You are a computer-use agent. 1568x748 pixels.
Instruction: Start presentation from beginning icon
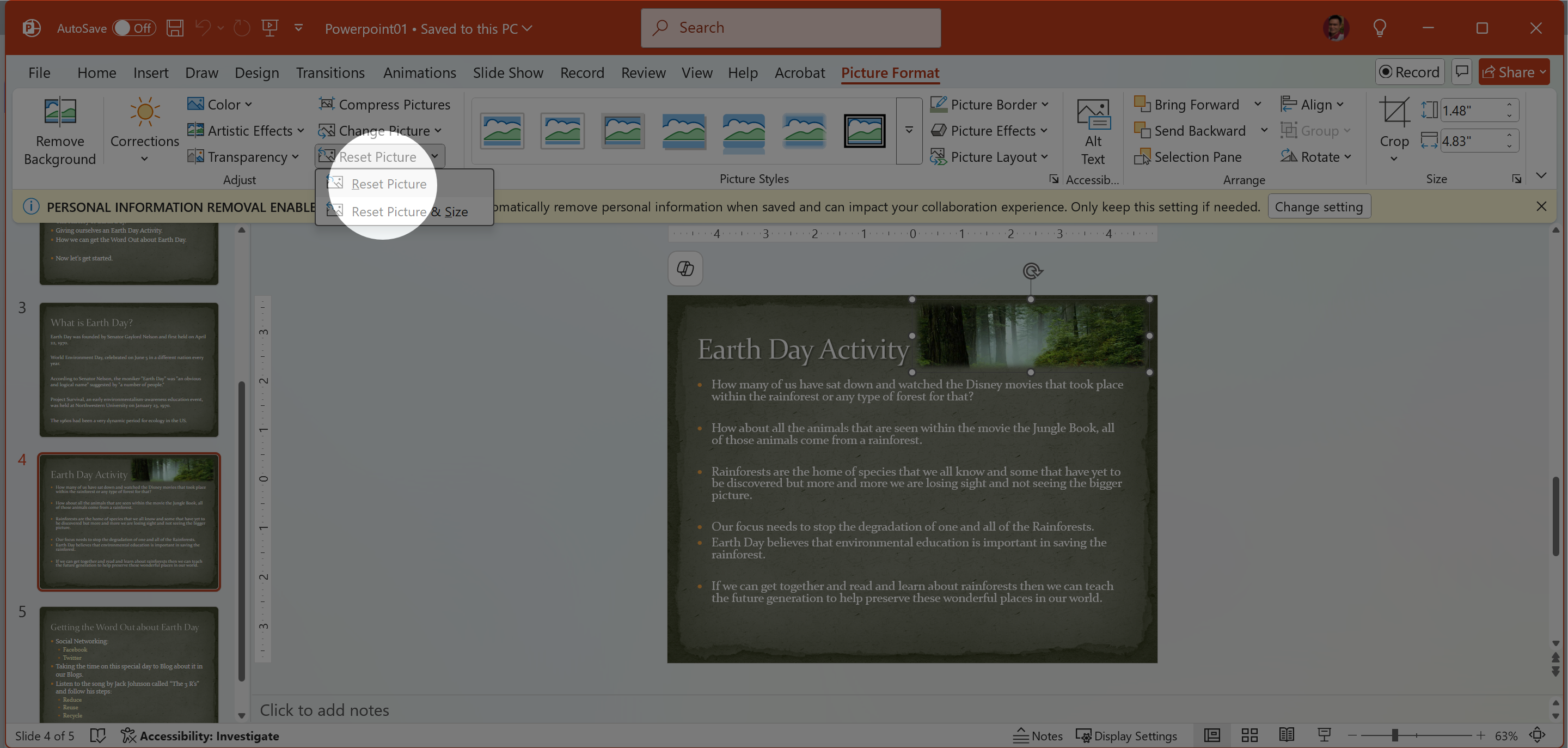(269, 28)
